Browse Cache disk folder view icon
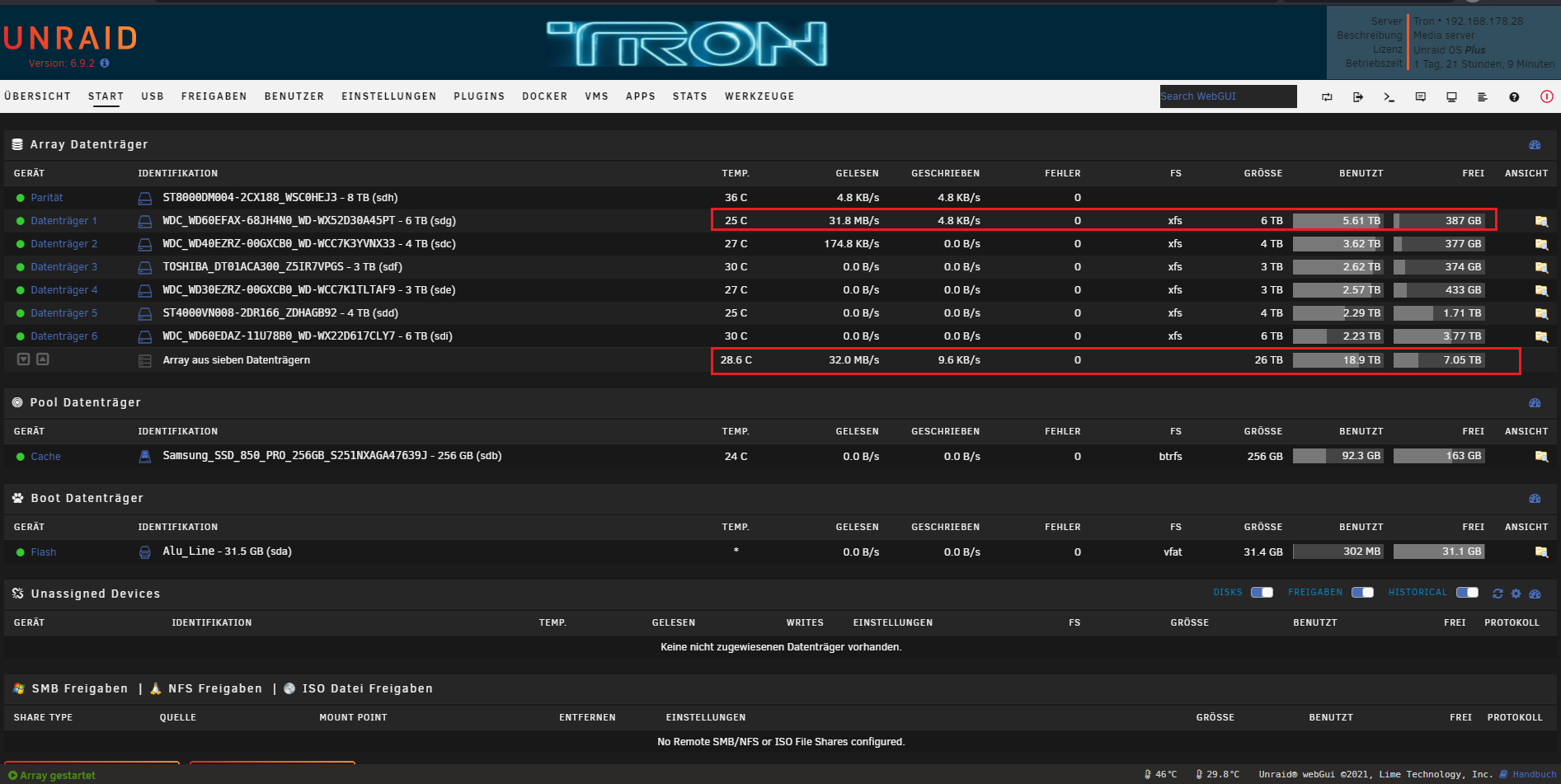This screenshot has height=784, width=1561. (1541, 457)
